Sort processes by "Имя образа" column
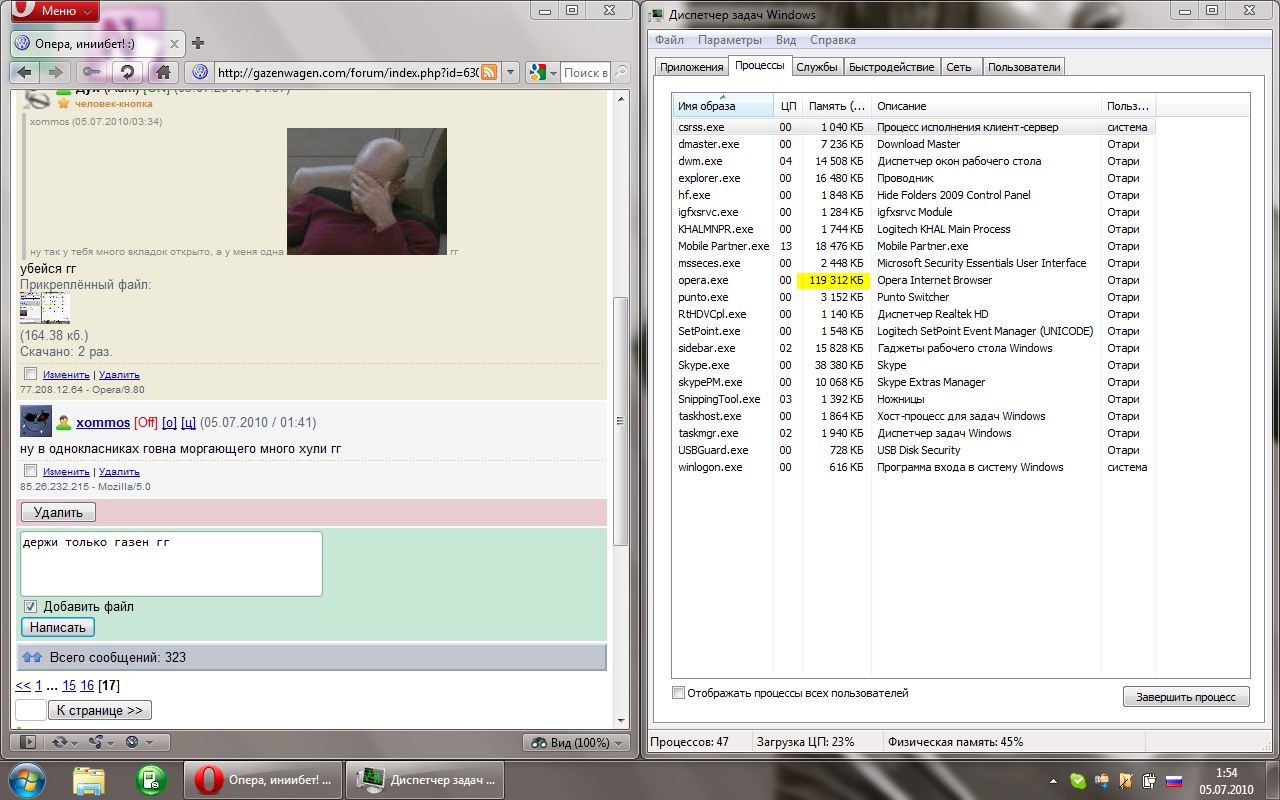Image resolution: width=1280 pixels, height=800 pixels. coord(722,105)
